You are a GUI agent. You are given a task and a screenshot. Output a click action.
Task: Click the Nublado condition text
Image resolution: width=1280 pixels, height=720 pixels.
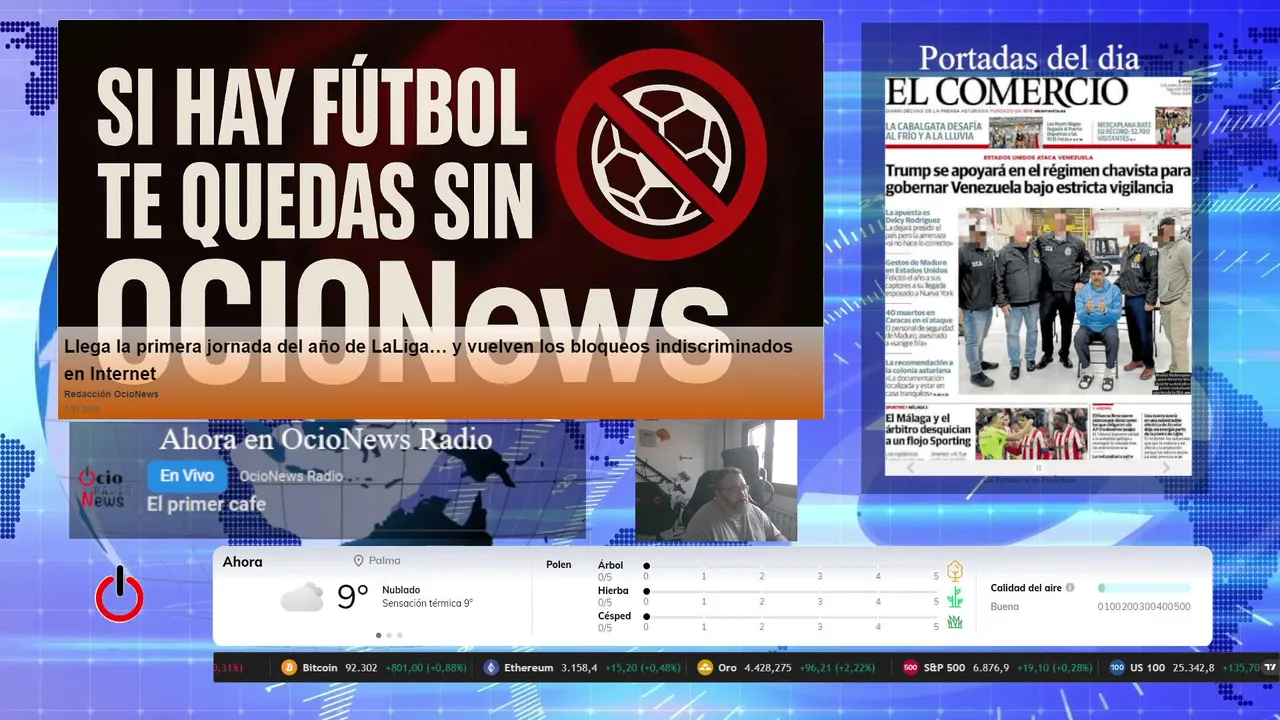[401, 590]
